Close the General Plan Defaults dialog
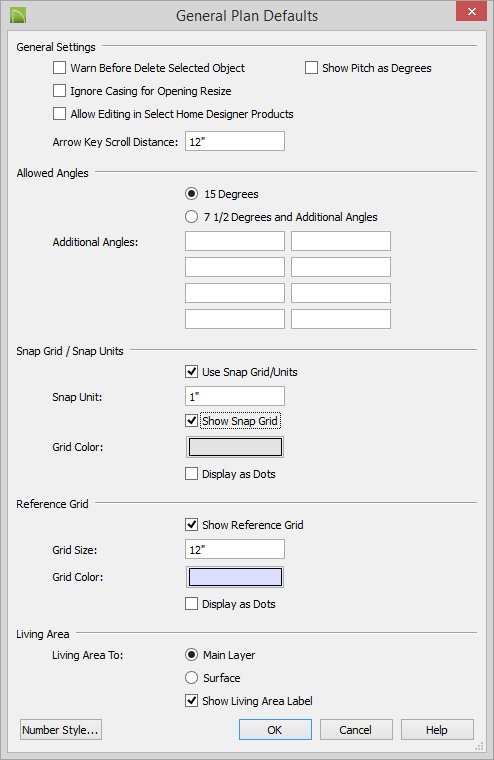Screen dimensions: 494x760 (x=471, y=11)
